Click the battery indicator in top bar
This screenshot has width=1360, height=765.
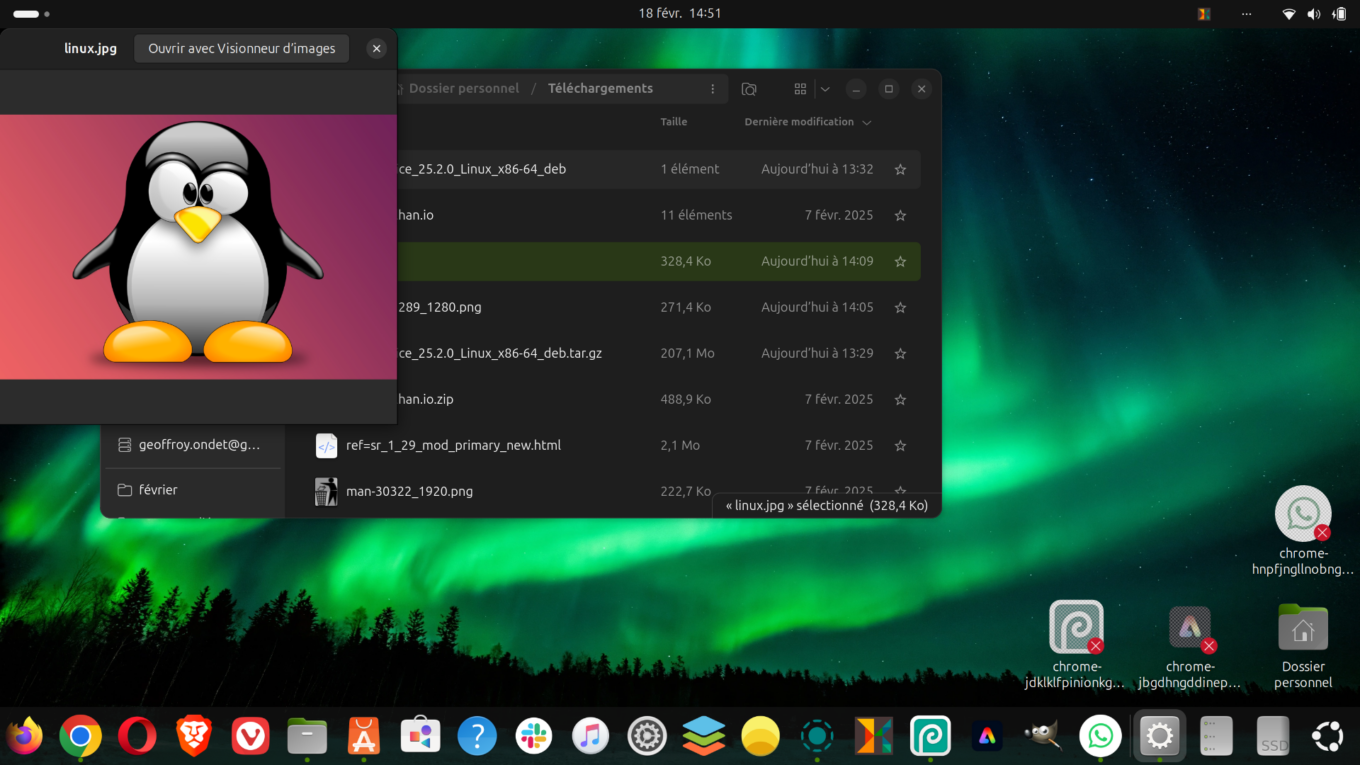[x=1340, y=14]
